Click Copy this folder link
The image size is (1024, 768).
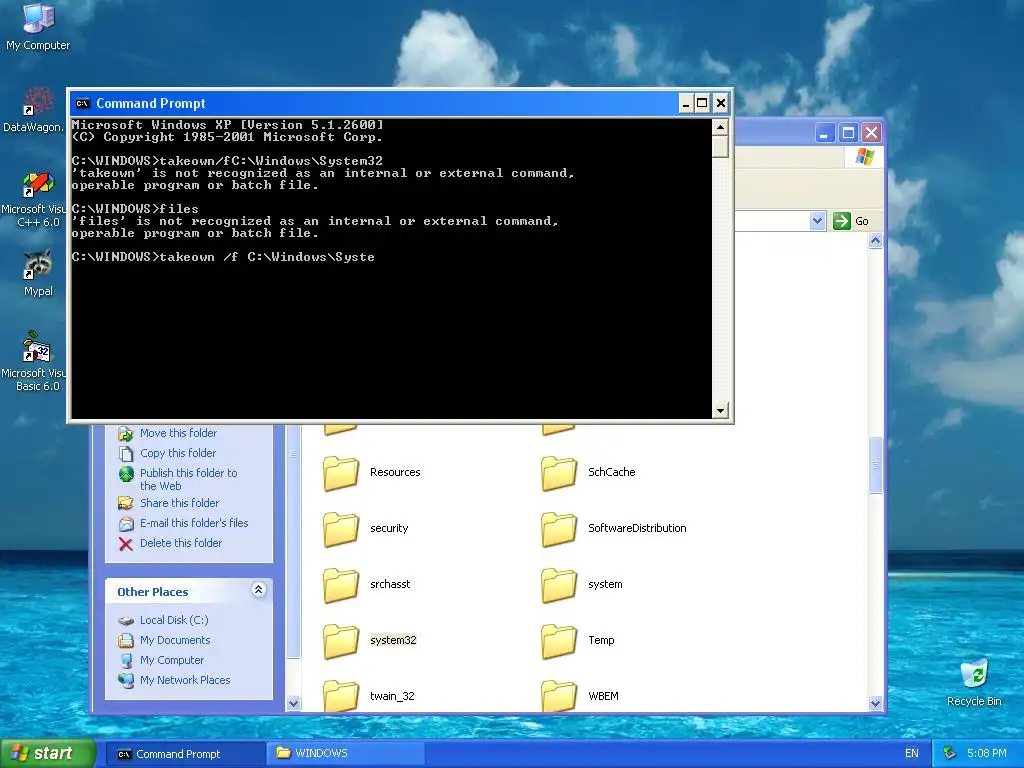178,453
